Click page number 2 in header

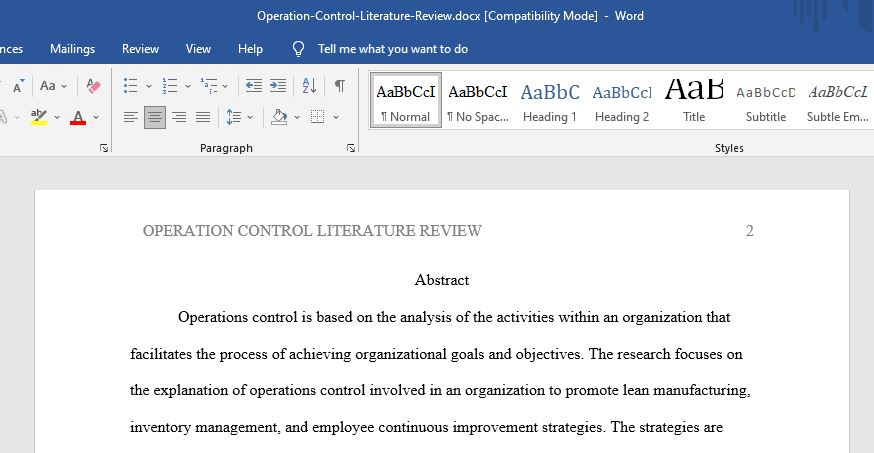click(750, 231)
